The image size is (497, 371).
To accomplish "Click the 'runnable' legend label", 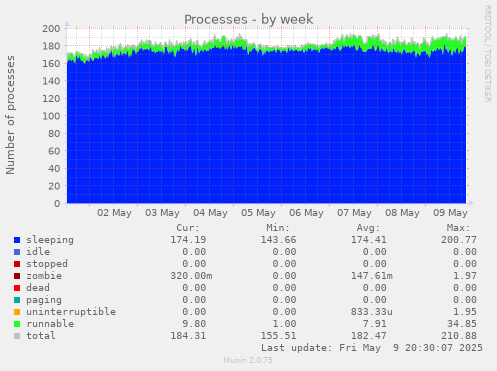I will click(x=50, y=324).
